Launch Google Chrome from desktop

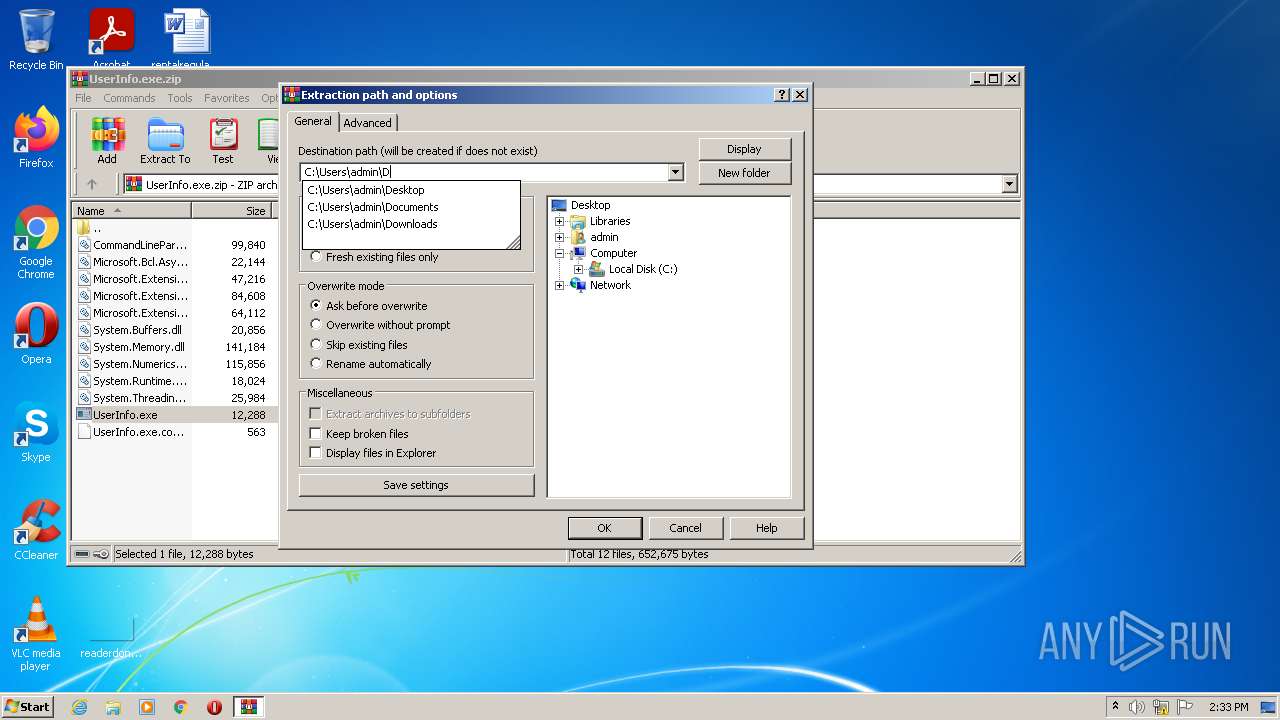click(36, 242)
